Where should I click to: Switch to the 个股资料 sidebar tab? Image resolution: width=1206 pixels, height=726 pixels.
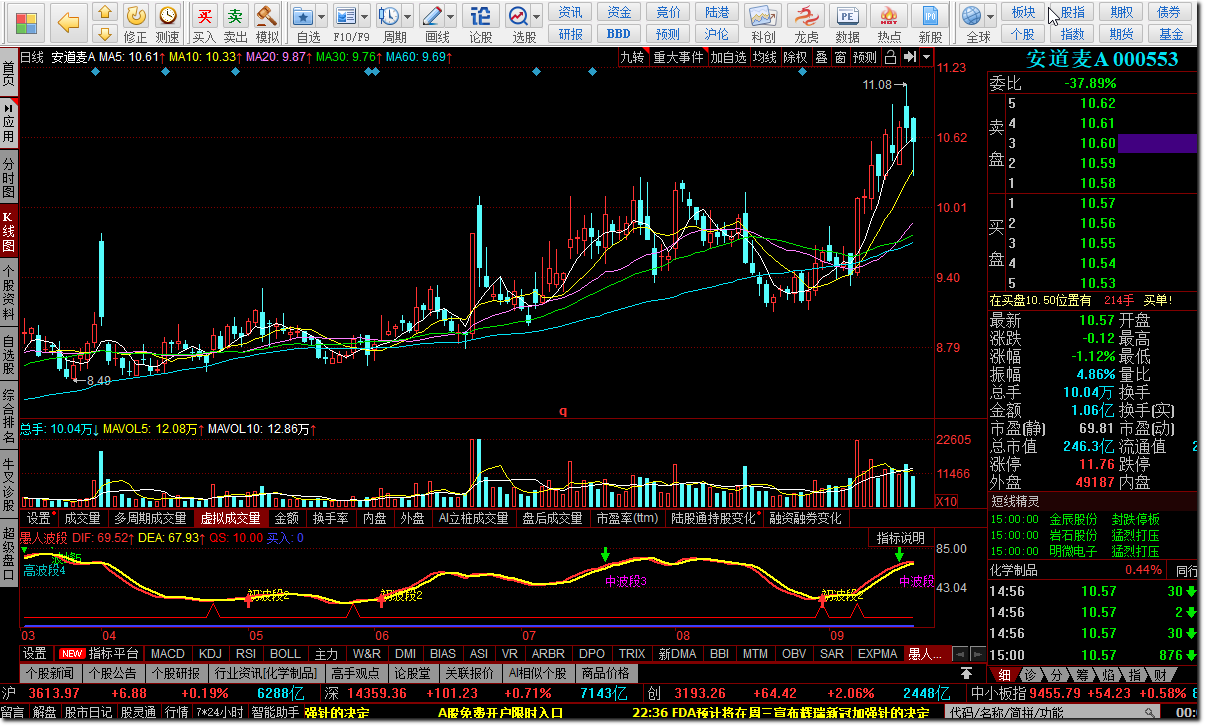pyautogui.click(x=9, y=293)
